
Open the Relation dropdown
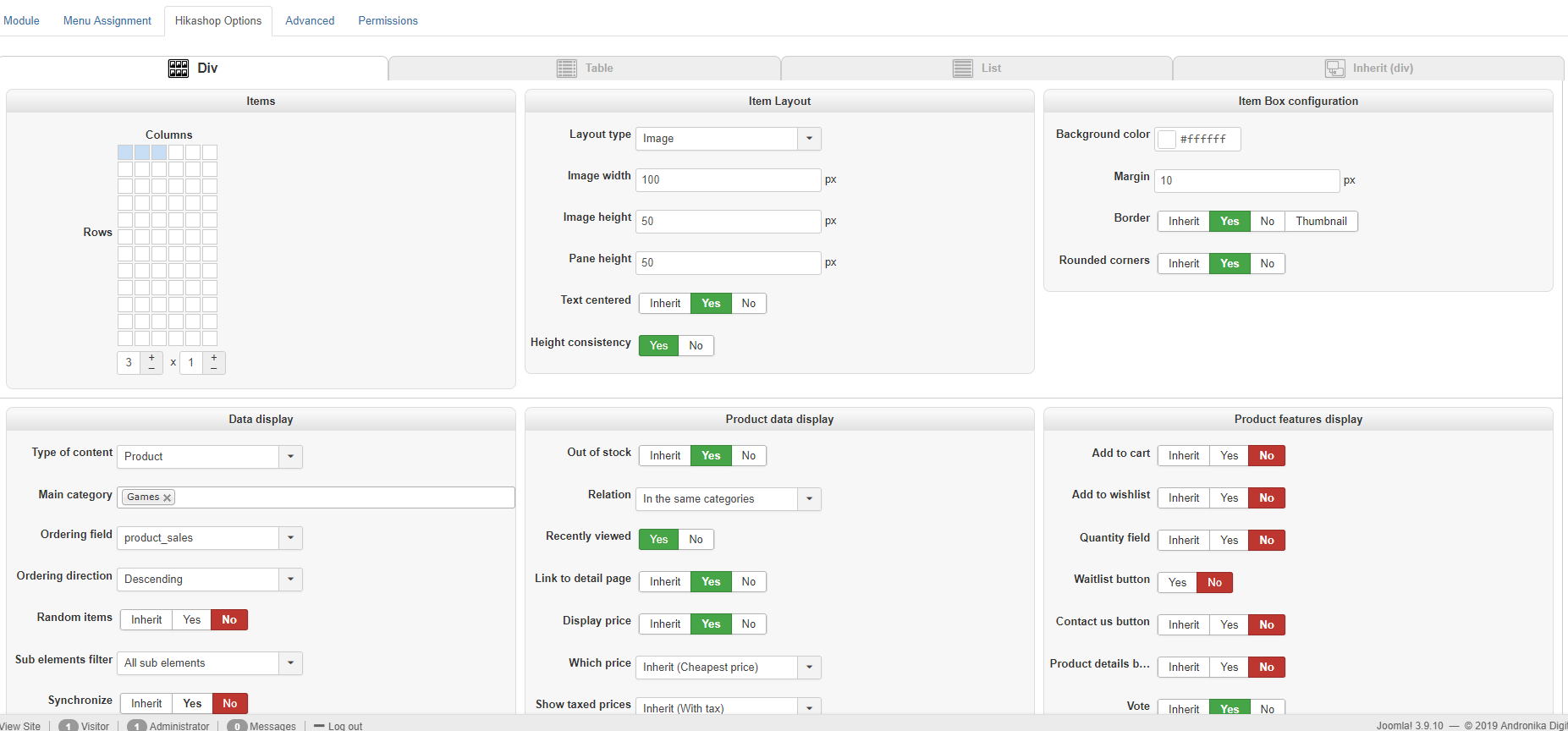point(809,499)
